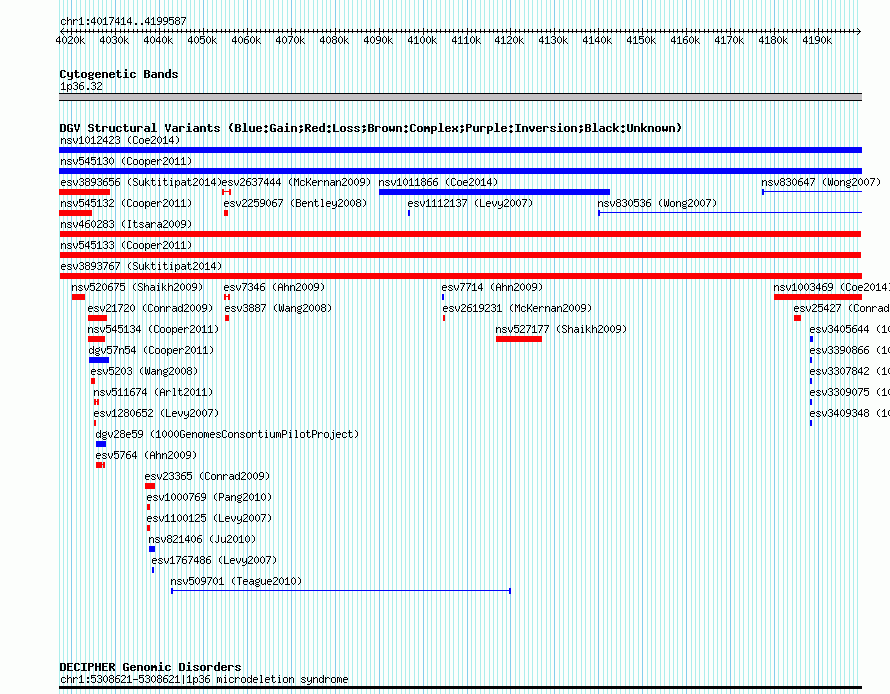Screen dimensions: 890x694
Task: Open esv1000769 (Pang2010) variant
Action: coord(209,497)
